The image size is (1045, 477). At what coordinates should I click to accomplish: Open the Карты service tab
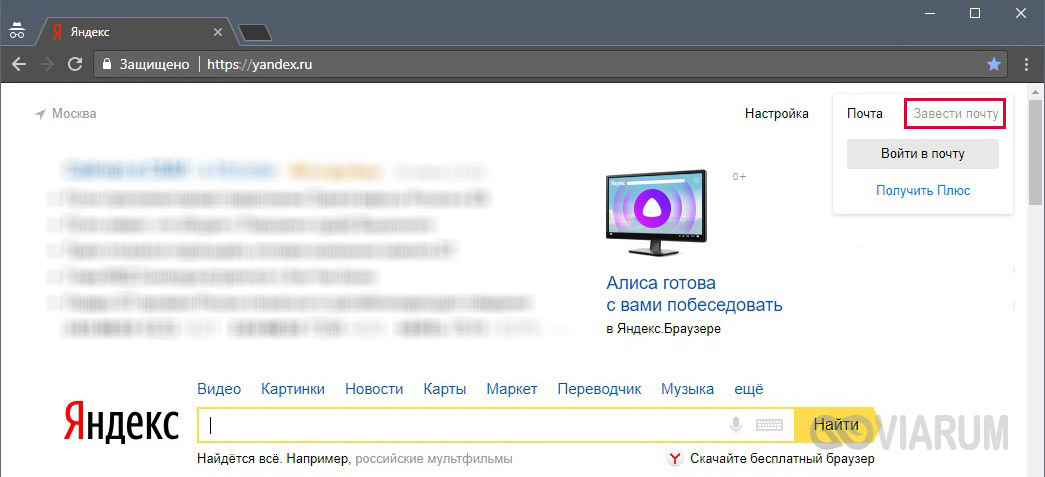tap(445, 389)
